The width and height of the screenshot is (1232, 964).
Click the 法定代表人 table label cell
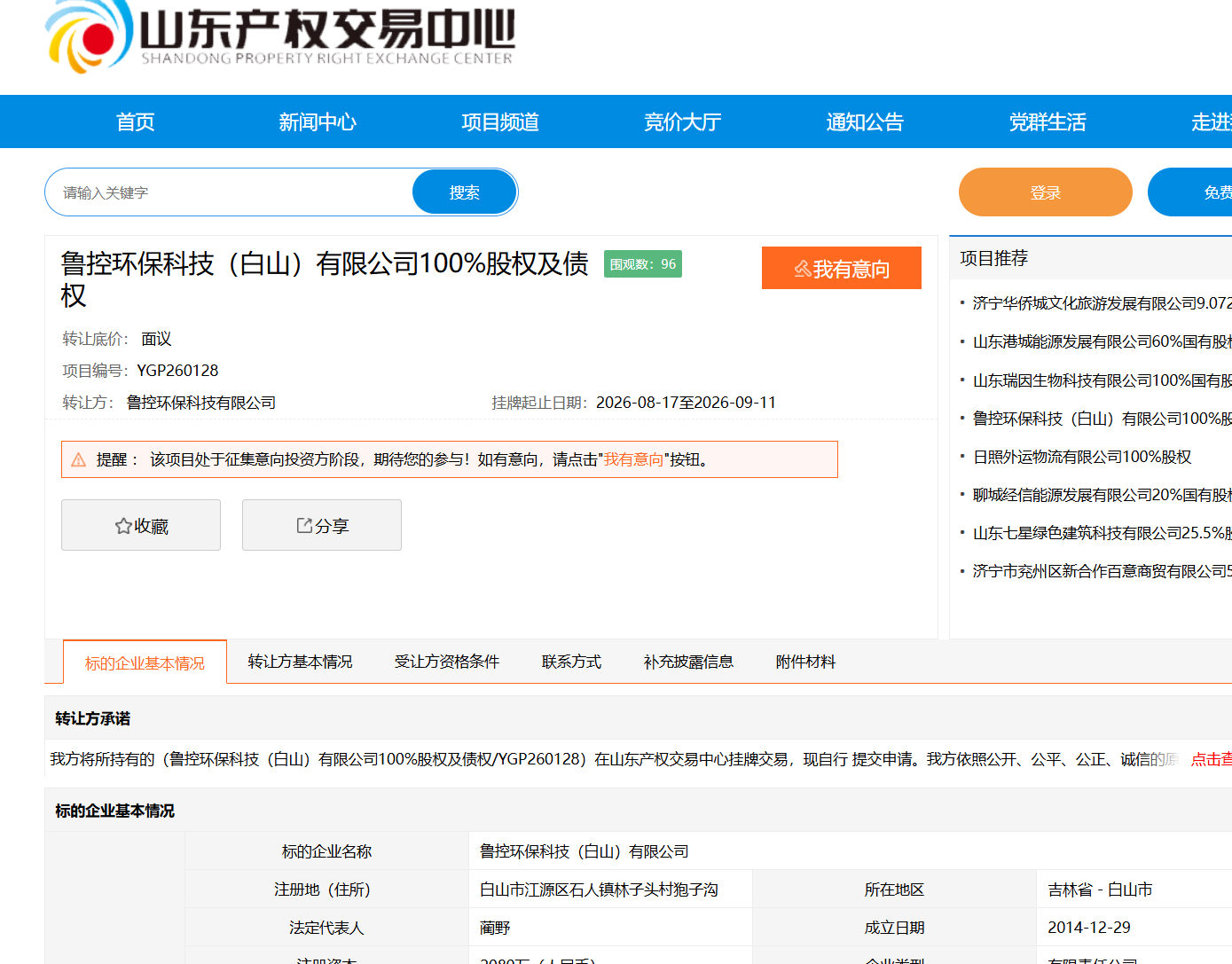pos(326,928)
